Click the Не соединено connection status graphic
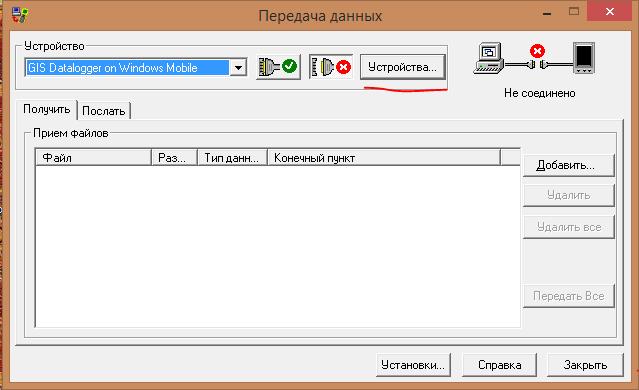The image size is (639, 390). (x=534, y=58)
